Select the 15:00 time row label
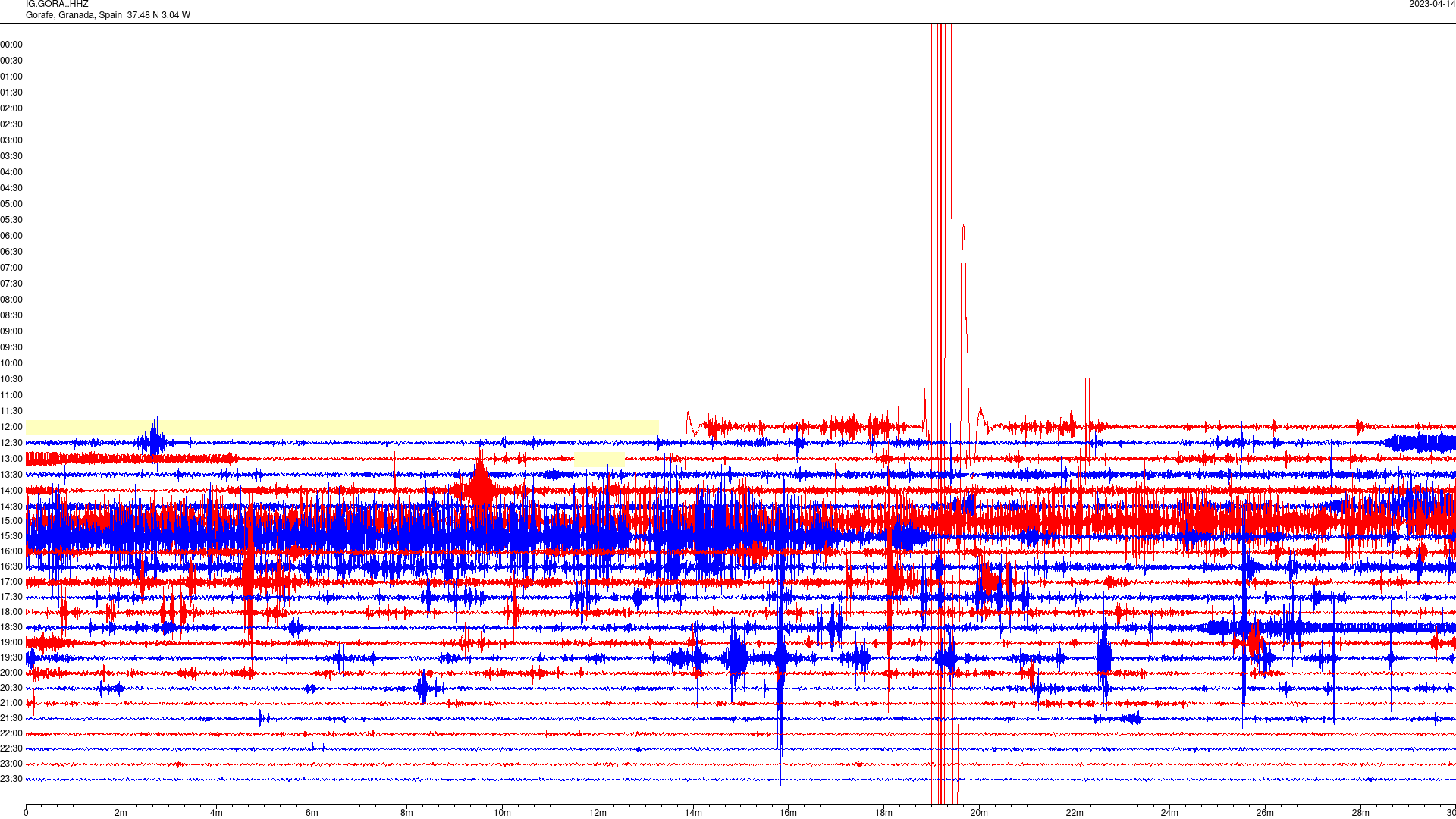This screenshot has height=819, width=1456. pos(11,521)
